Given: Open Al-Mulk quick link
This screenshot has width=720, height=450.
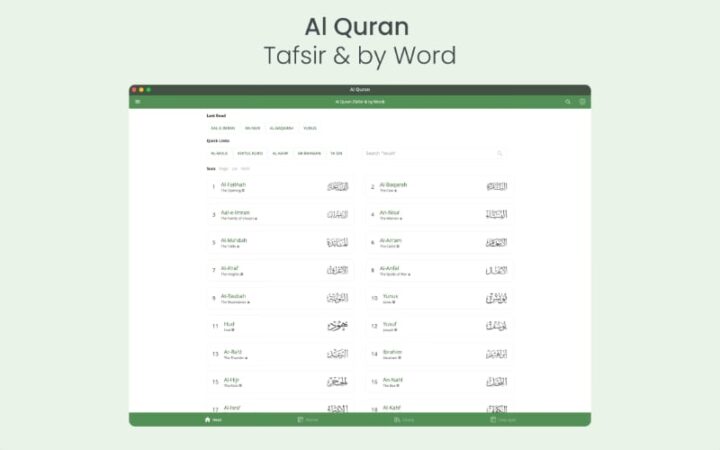Looking at the screenshot, I should [219, 153].
